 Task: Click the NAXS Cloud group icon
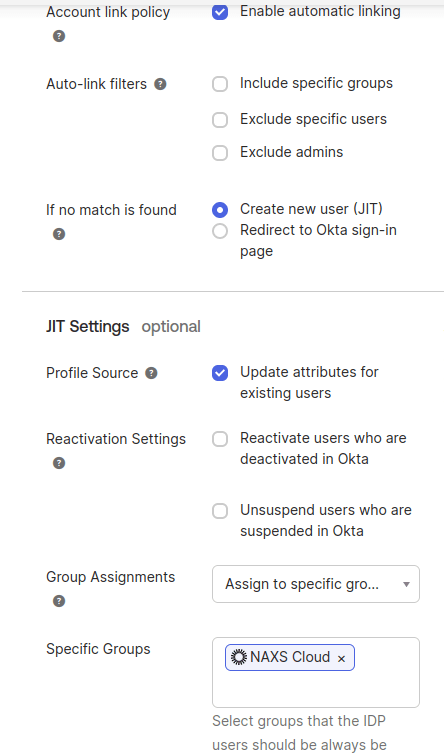click(239, 657)
